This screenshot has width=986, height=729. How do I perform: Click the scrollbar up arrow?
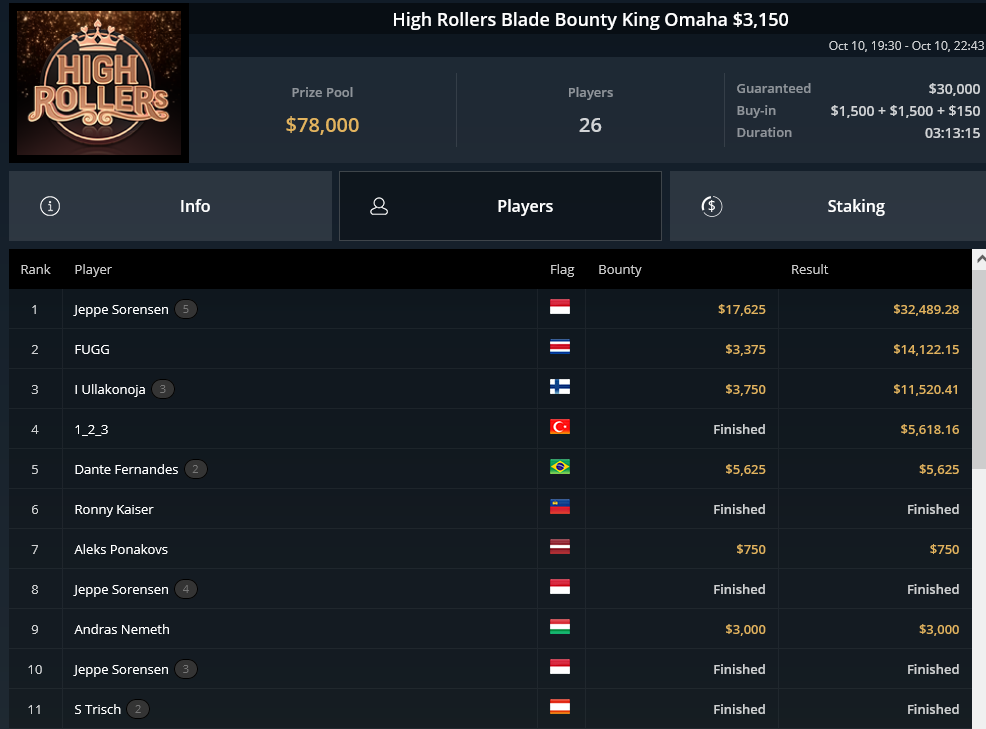(x=979, y=260)
